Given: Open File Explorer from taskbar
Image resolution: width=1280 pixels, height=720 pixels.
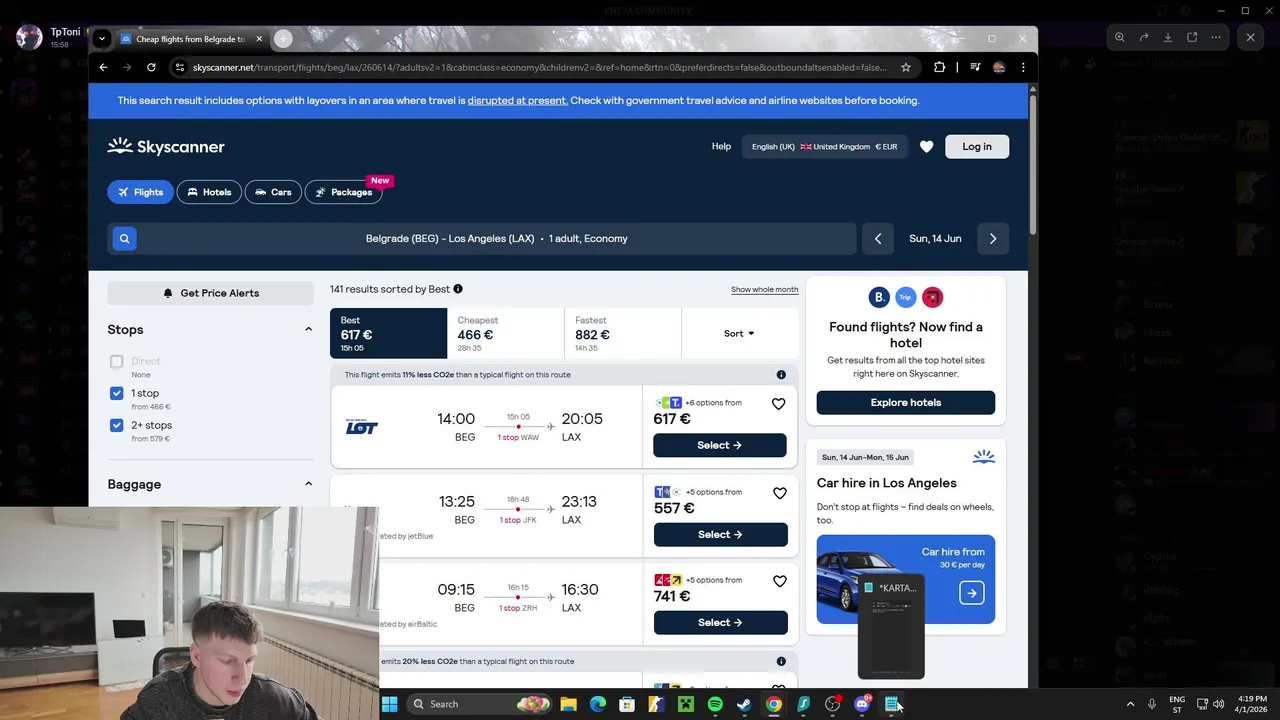Looking at the screenshot, I should 568,704.
